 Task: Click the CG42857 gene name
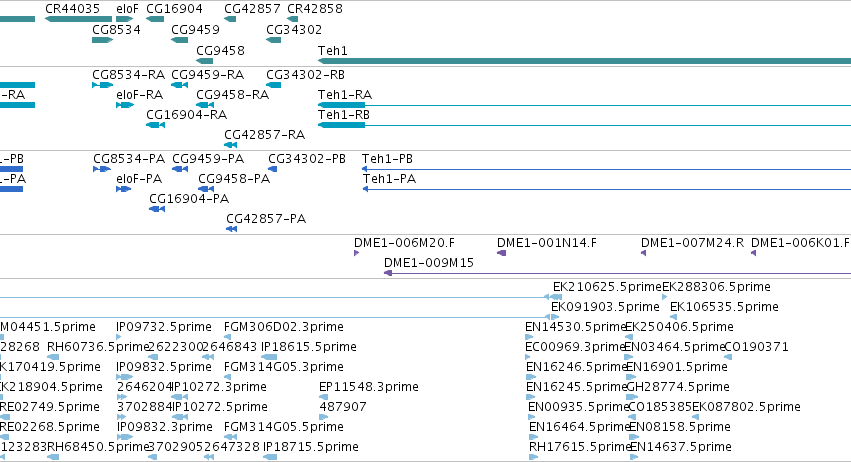252,9
